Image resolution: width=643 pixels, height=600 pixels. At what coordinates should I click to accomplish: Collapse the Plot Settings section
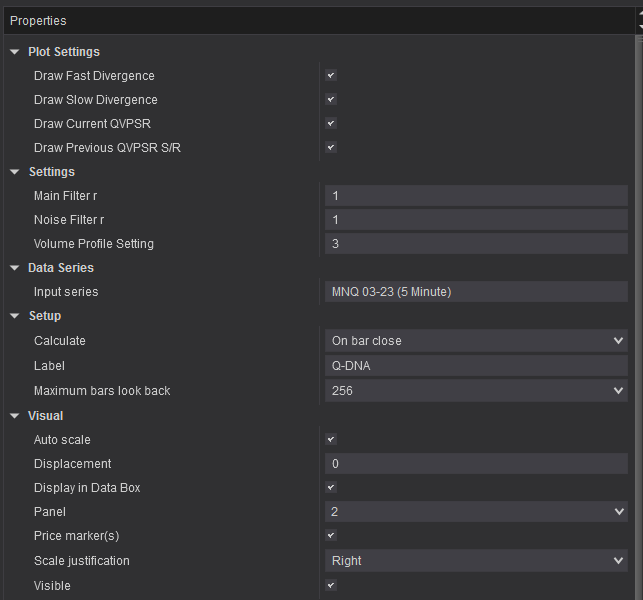click(15, 52)
